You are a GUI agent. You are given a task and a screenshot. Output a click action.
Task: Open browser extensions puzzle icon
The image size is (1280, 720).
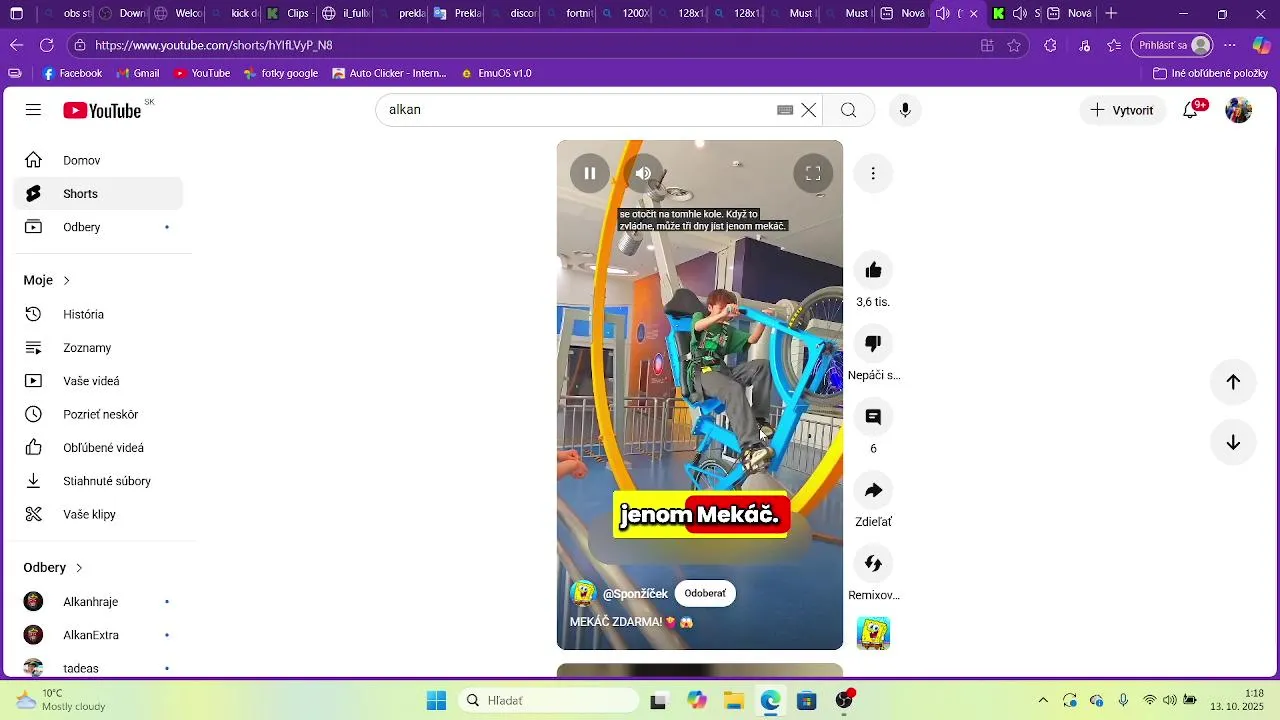pyautogui.click(x=1050, y=45)
